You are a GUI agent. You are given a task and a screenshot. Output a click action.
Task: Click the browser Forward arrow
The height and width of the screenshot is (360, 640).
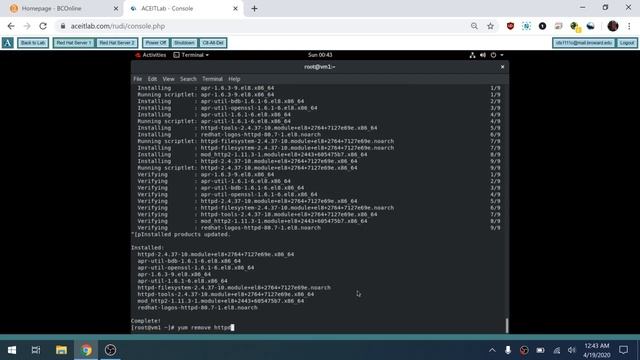click(x=27, y=26)
